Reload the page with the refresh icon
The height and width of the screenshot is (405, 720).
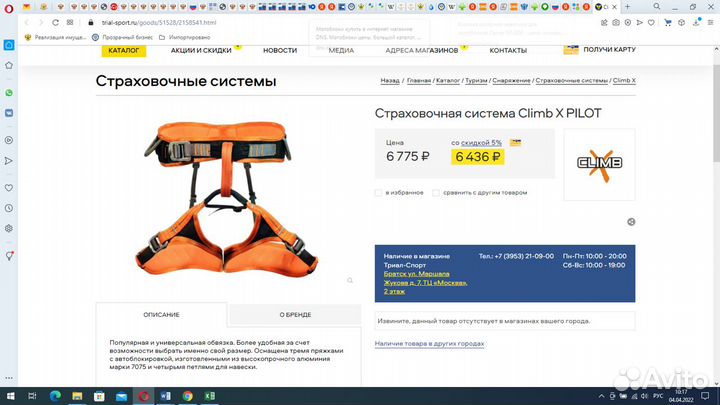(x=55, y=22)
